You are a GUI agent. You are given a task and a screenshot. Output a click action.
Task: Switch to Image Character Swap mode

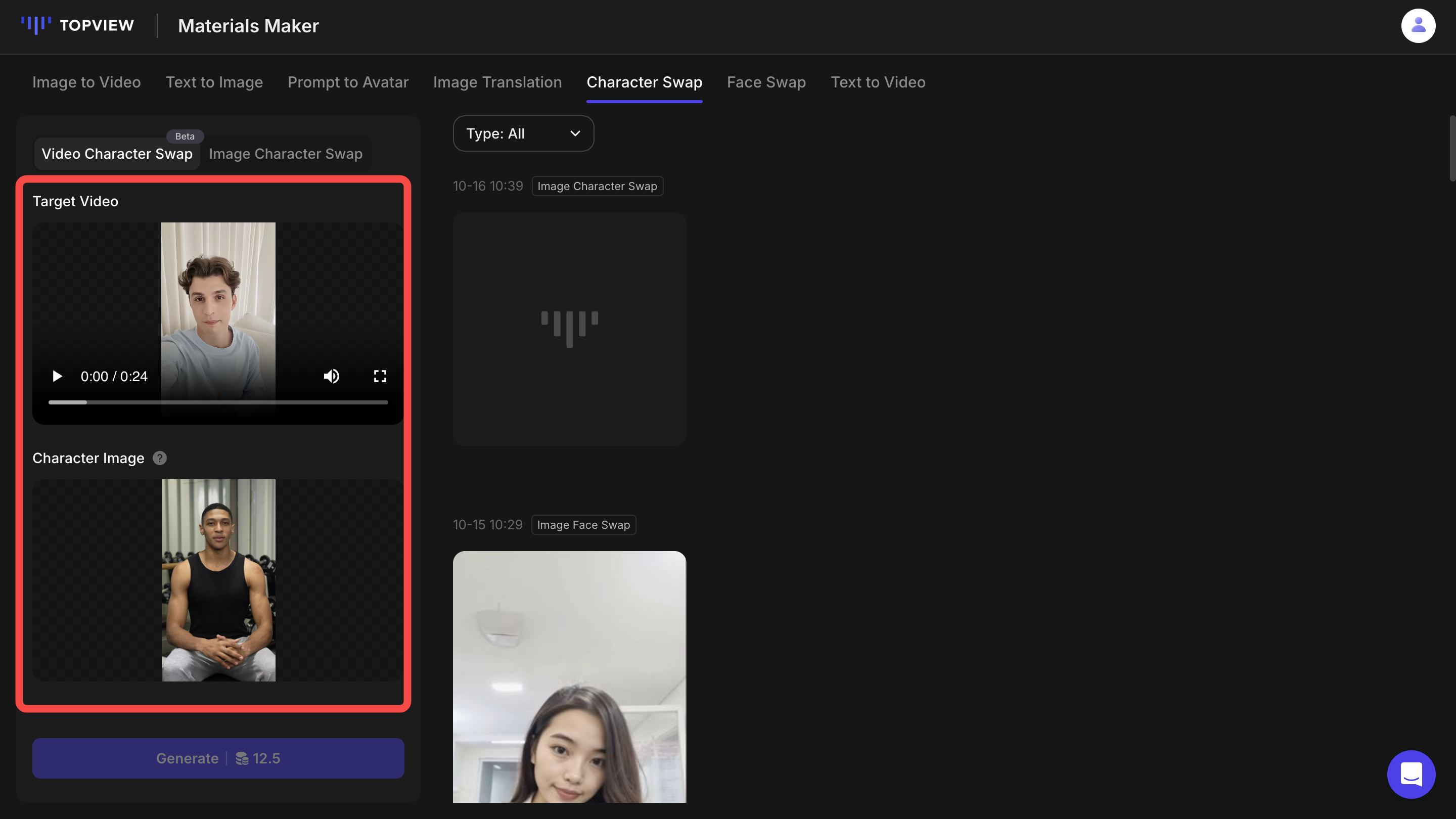click(x=286, y=153)
